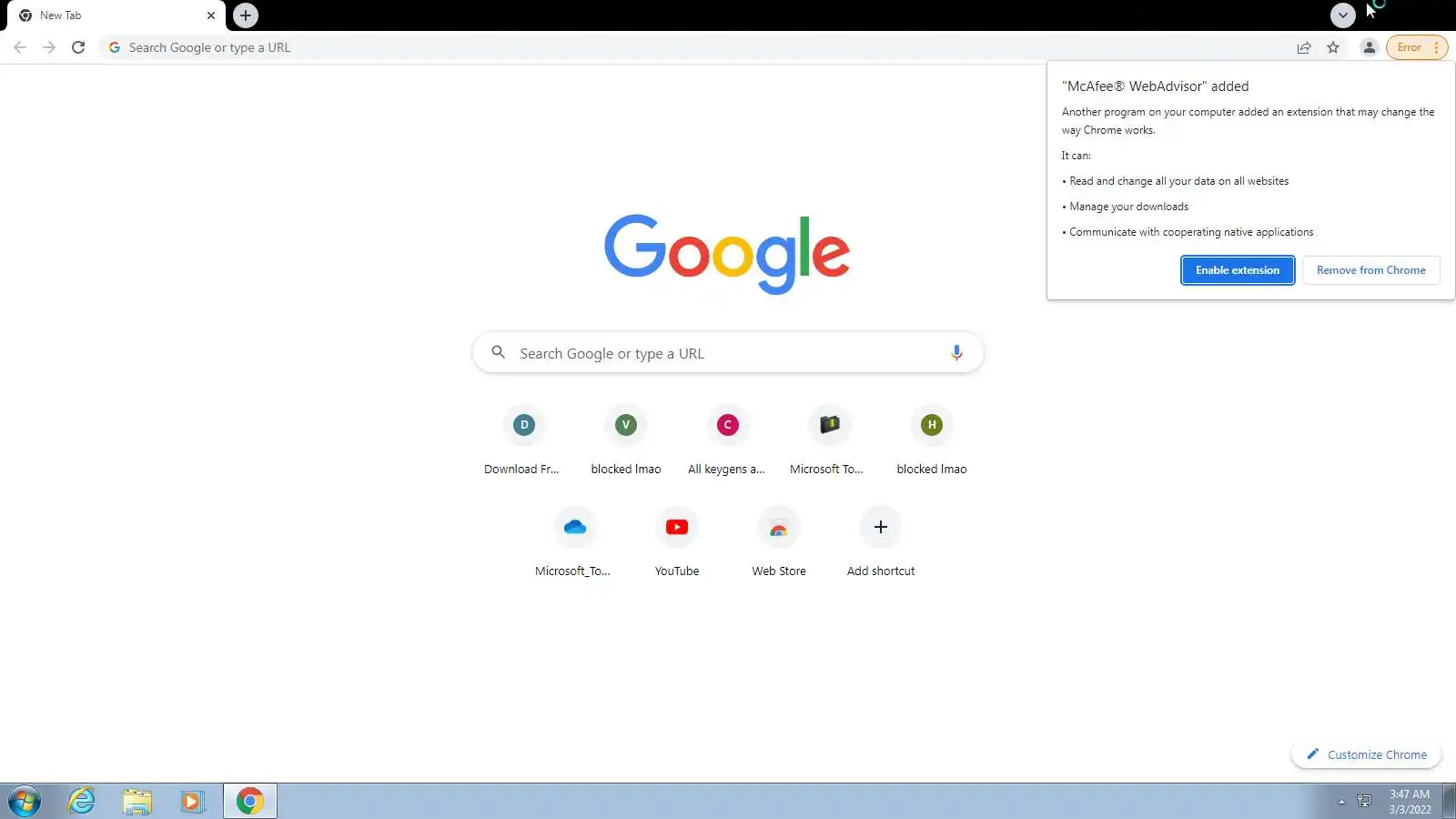Click the Google icon in address bar
1456x819 pixels.
[x=115, y=47]
